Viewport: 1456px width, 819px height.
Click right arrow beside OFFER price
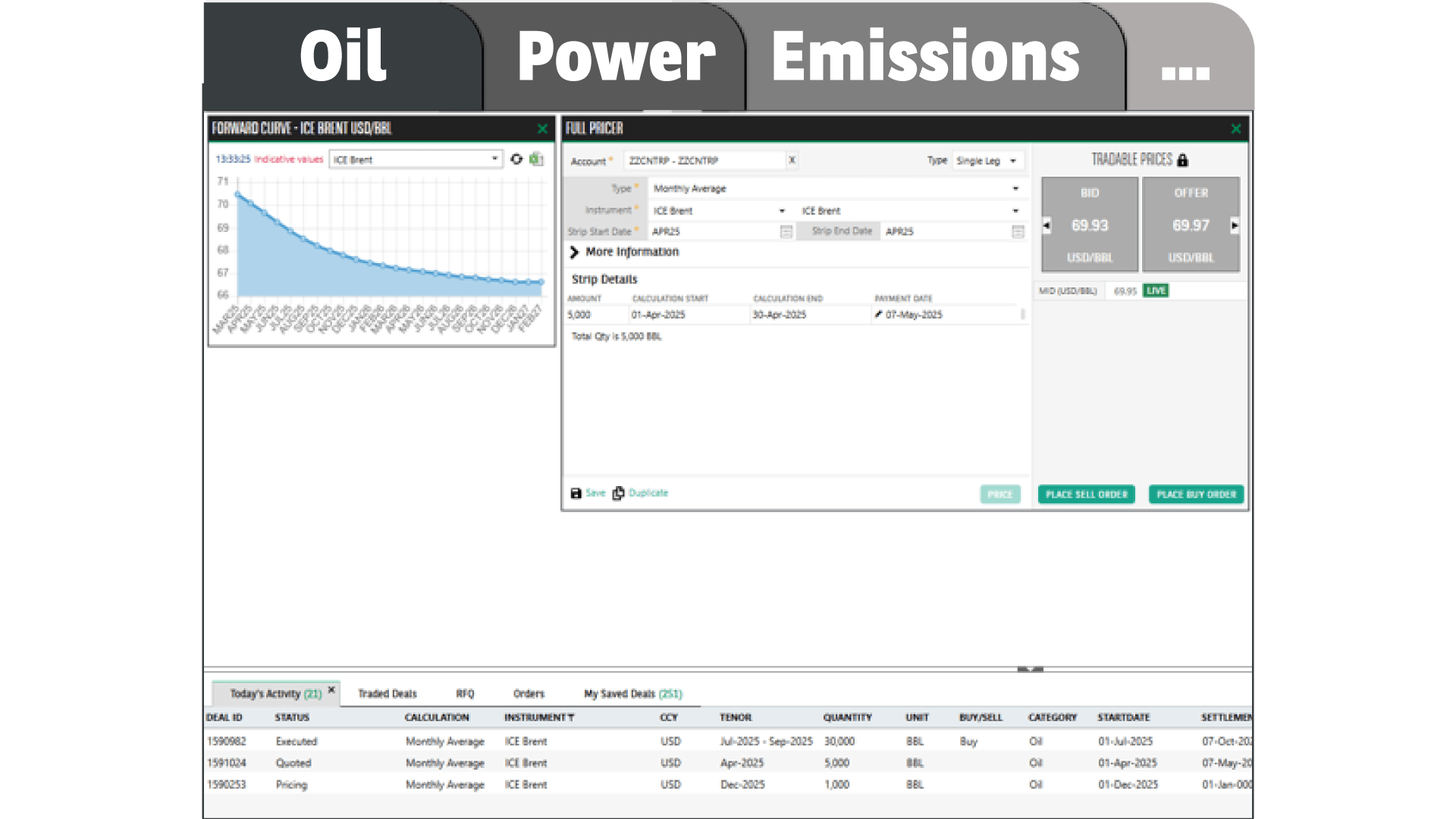tap(1235, 225)
